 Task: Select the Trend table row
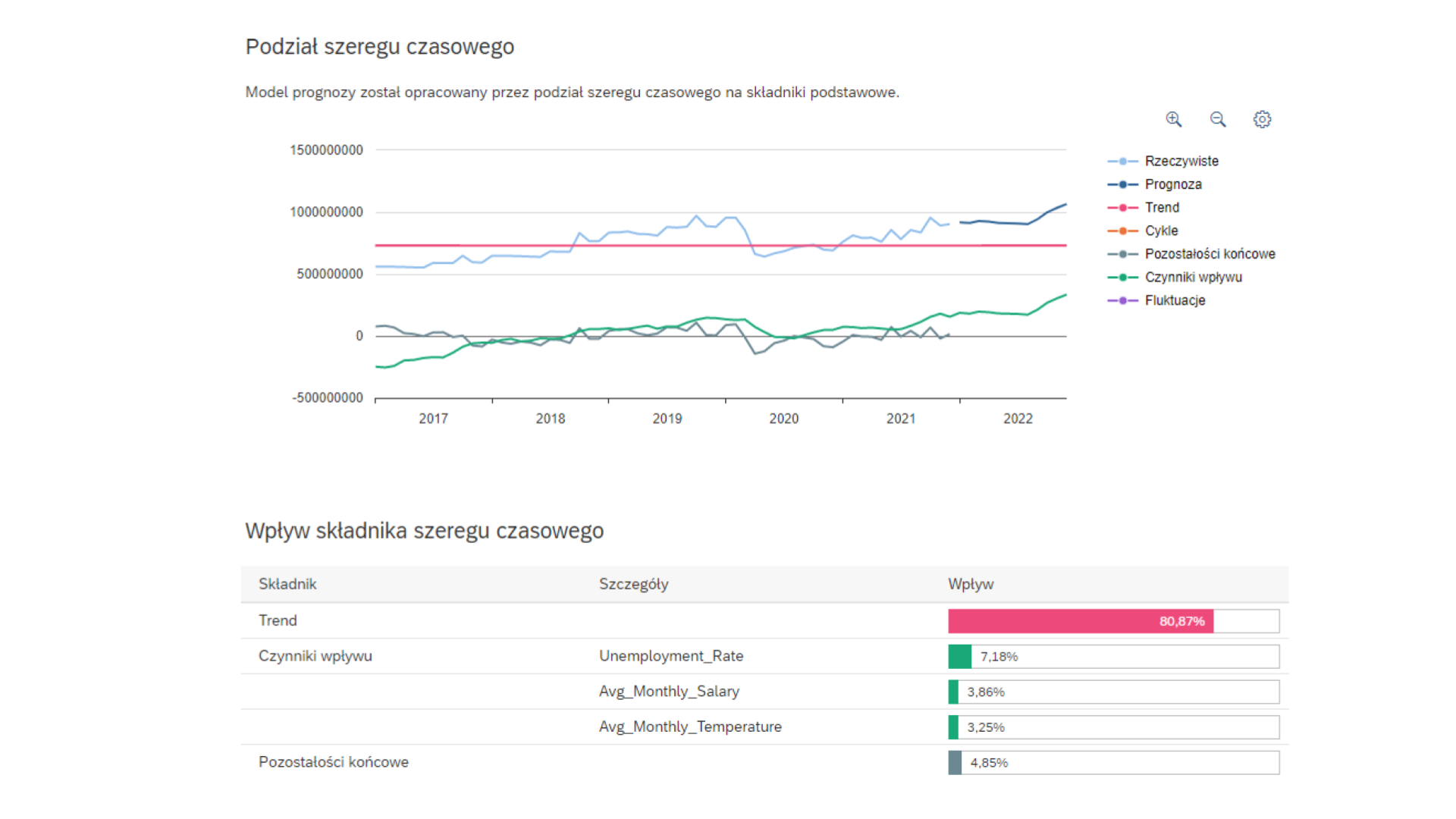pos(278,620)
